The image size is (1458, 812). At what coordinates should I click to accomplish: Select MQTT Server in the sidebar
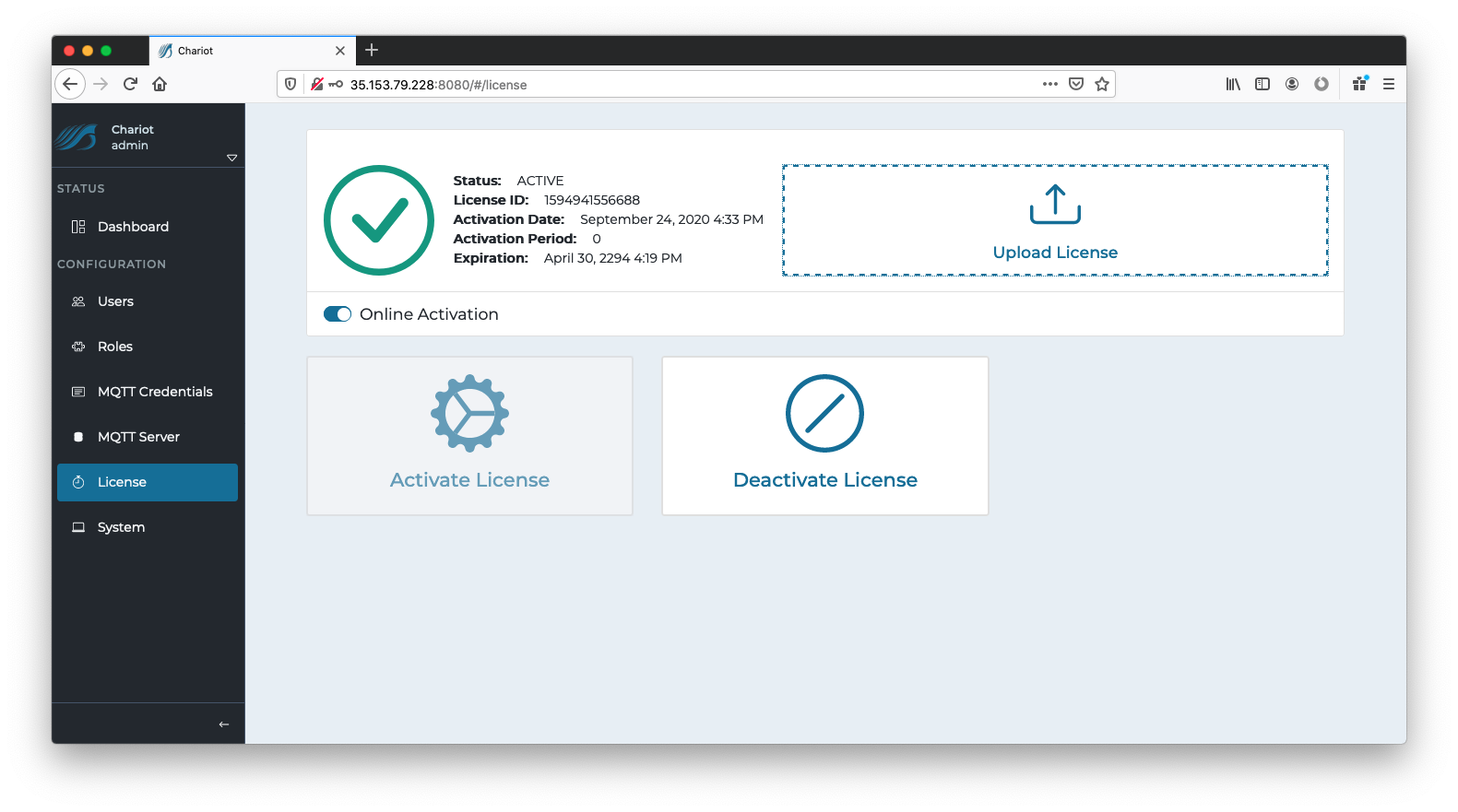[x=148, y=437]
